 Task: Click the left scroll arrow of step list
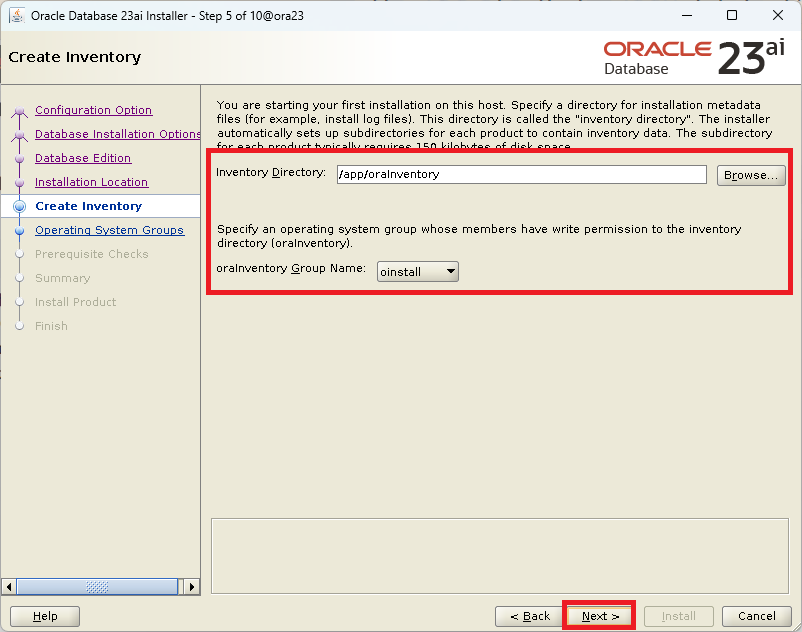pos(9,586)
